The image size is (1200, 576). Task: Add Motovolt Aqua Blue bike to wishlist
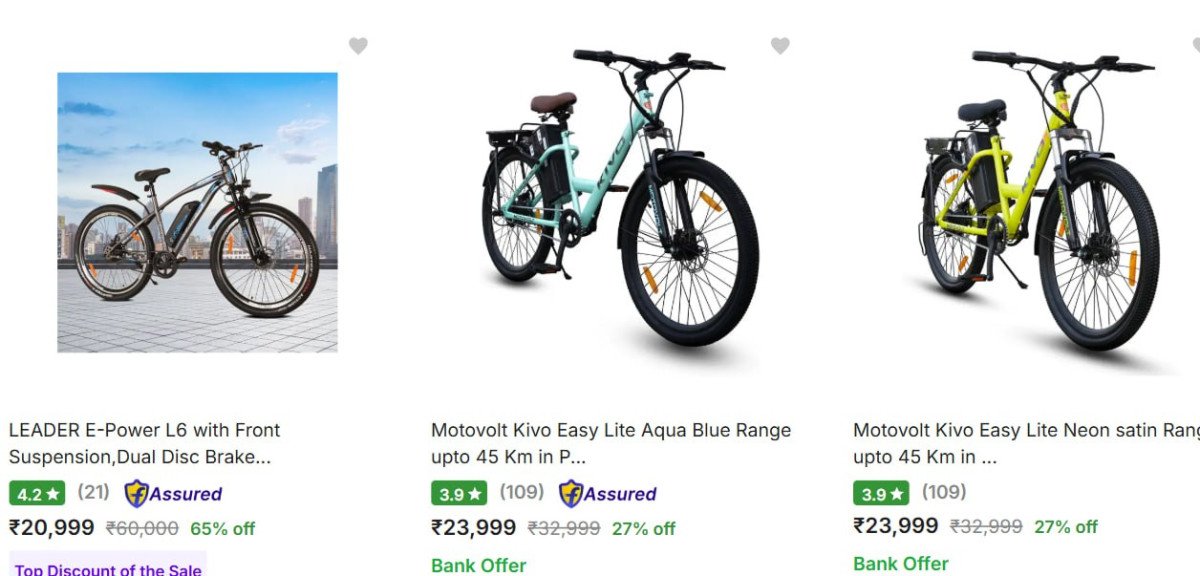(780, 46)
